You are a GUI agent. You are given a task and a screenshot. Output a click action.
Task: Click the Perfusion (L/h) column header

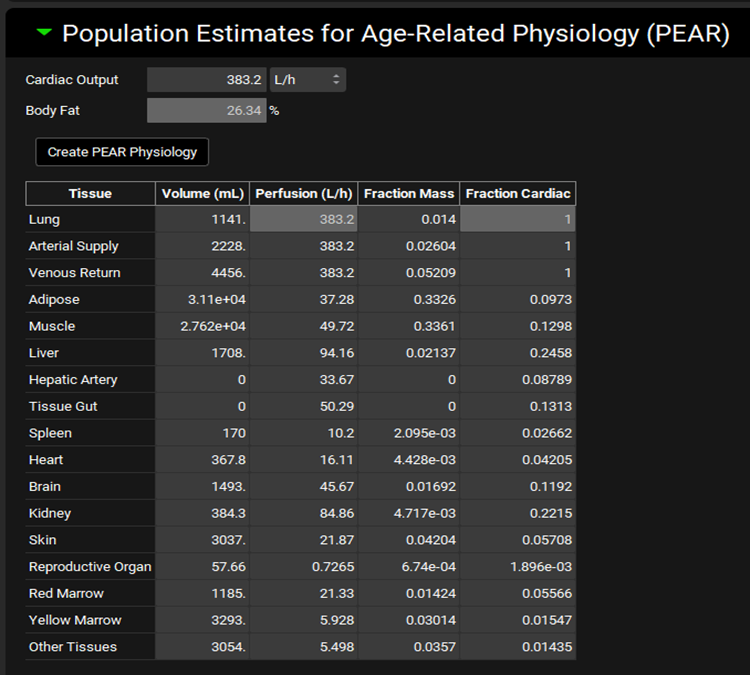click(x=303, y=194)
